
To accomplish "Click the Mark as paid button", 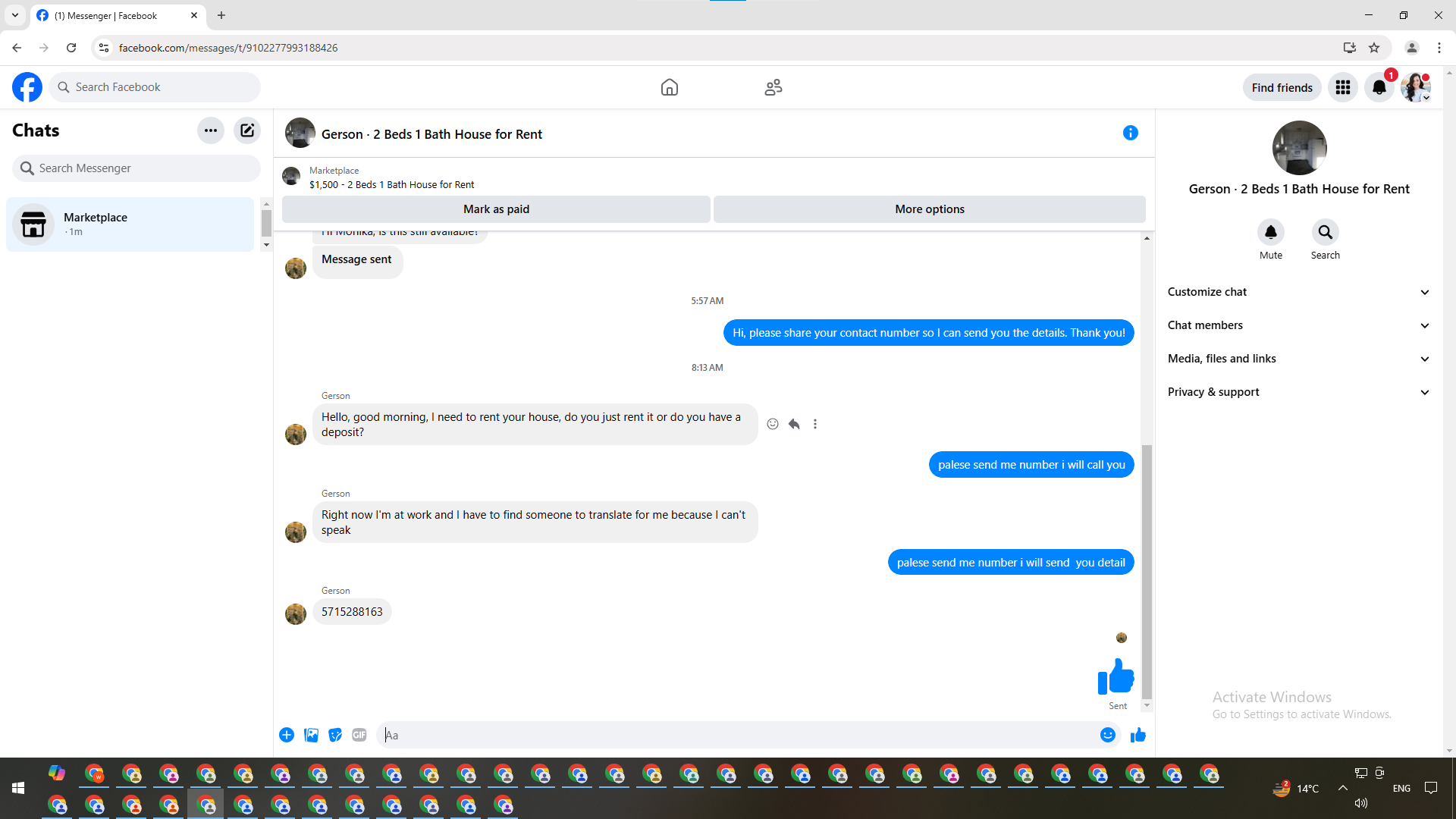I will 496,209.
